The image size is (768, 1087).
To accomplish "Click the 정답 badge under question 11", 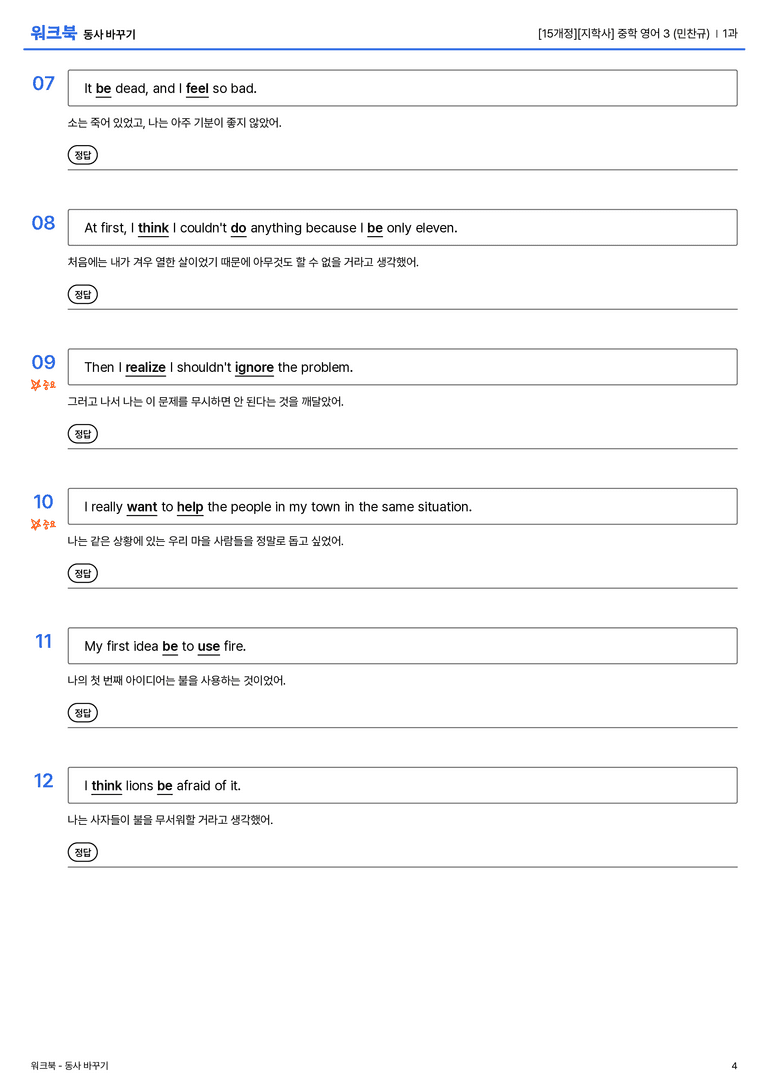I will (82, 712).
